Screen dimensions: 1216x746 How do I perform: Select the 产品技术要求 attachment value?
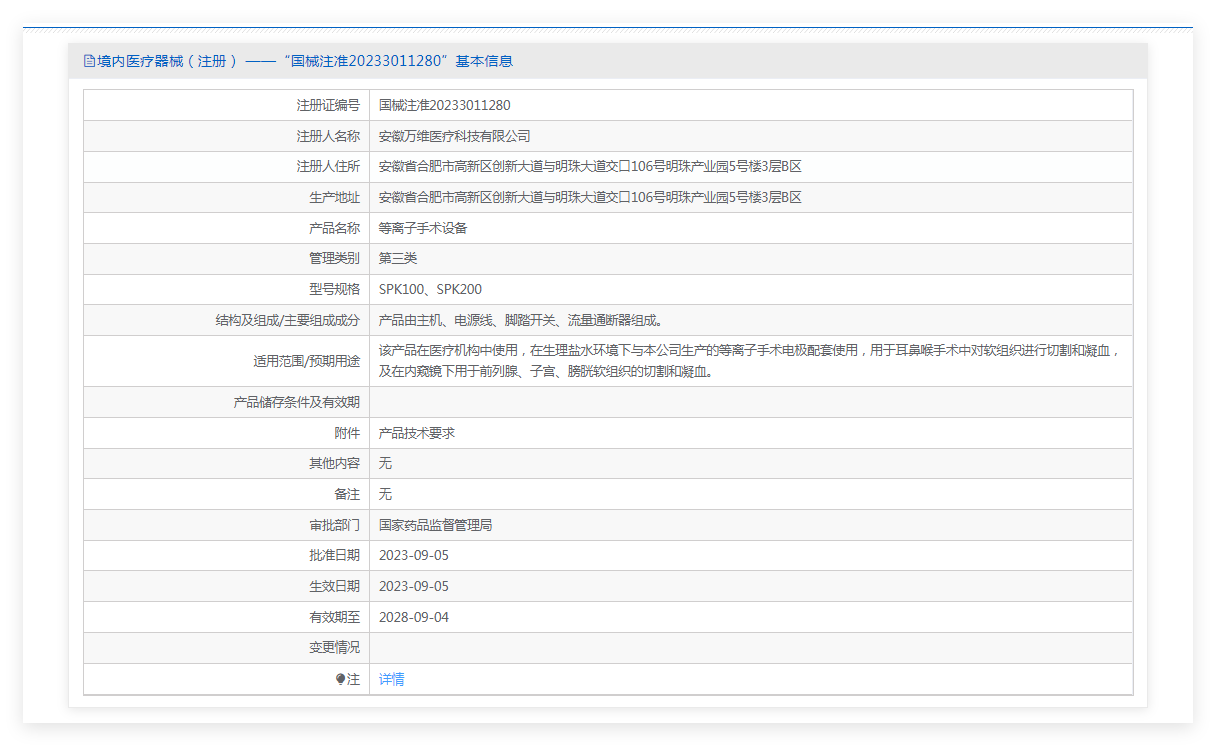point(417,433)
